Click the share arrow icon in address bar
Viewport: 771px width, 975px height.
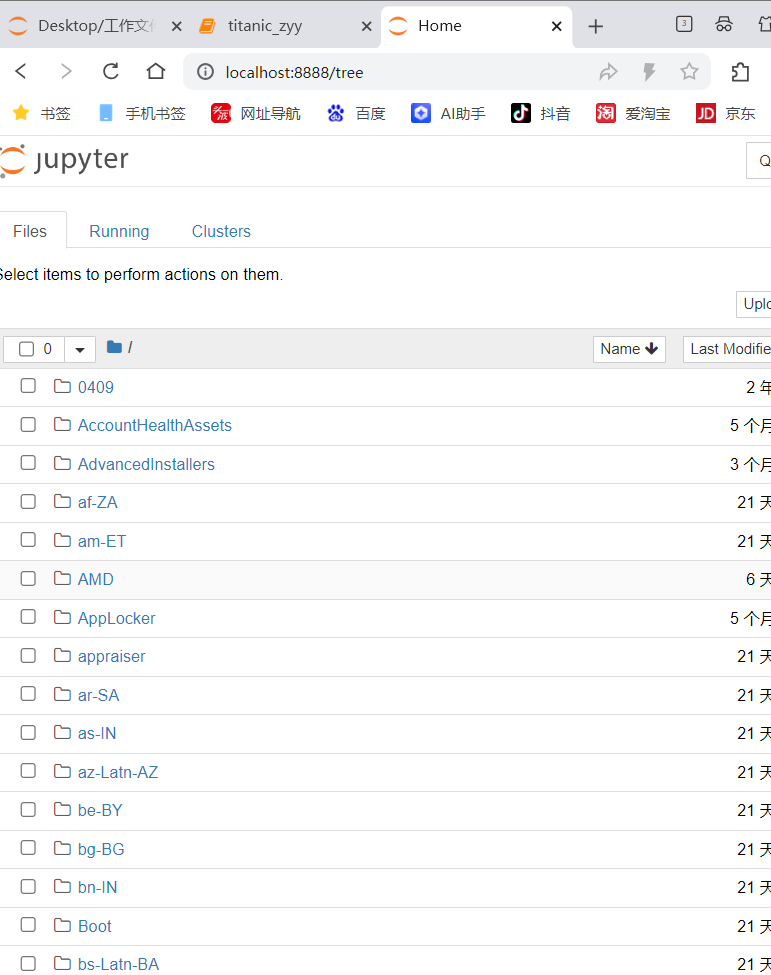[x=608, y=71]
